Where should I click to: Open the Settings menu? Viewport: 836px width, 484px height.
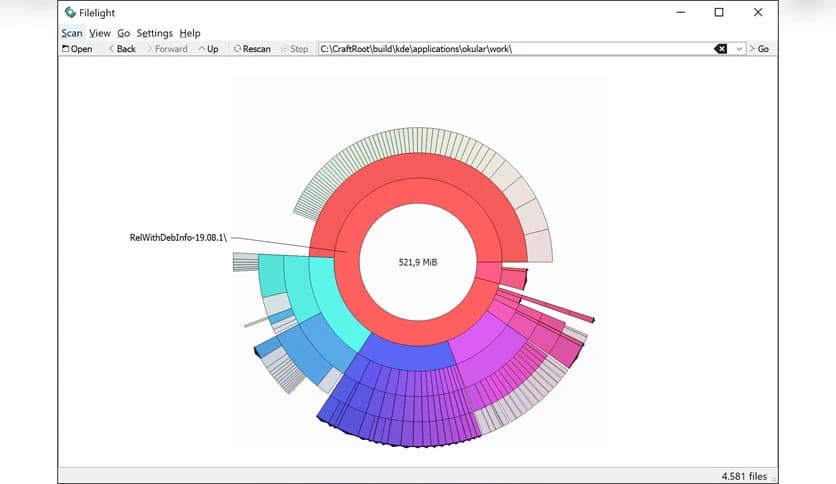[x=154, y=33]
